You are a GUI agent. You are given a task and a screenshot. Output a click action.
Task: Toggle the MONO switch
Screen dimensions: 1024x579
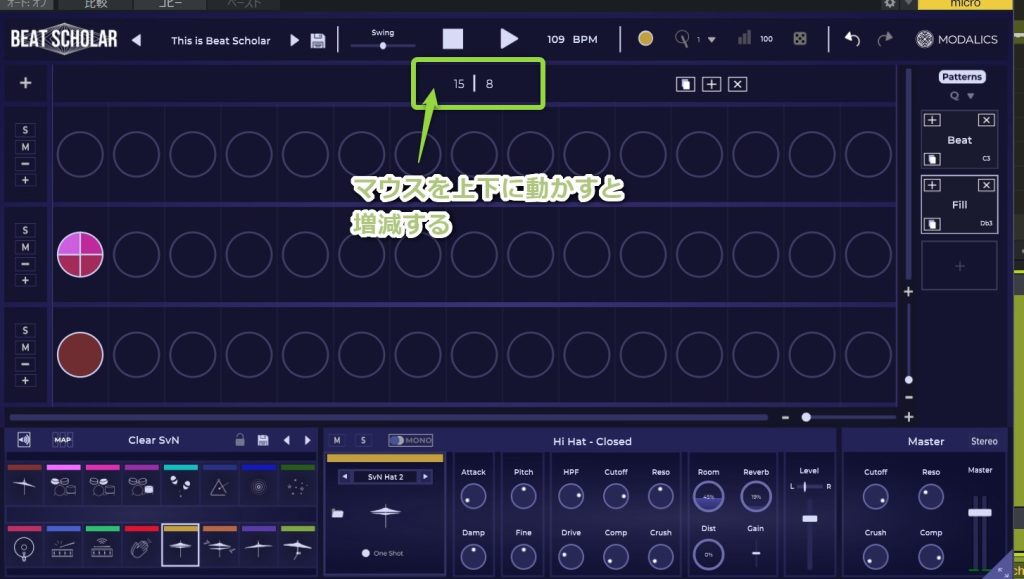coord(410,440)
